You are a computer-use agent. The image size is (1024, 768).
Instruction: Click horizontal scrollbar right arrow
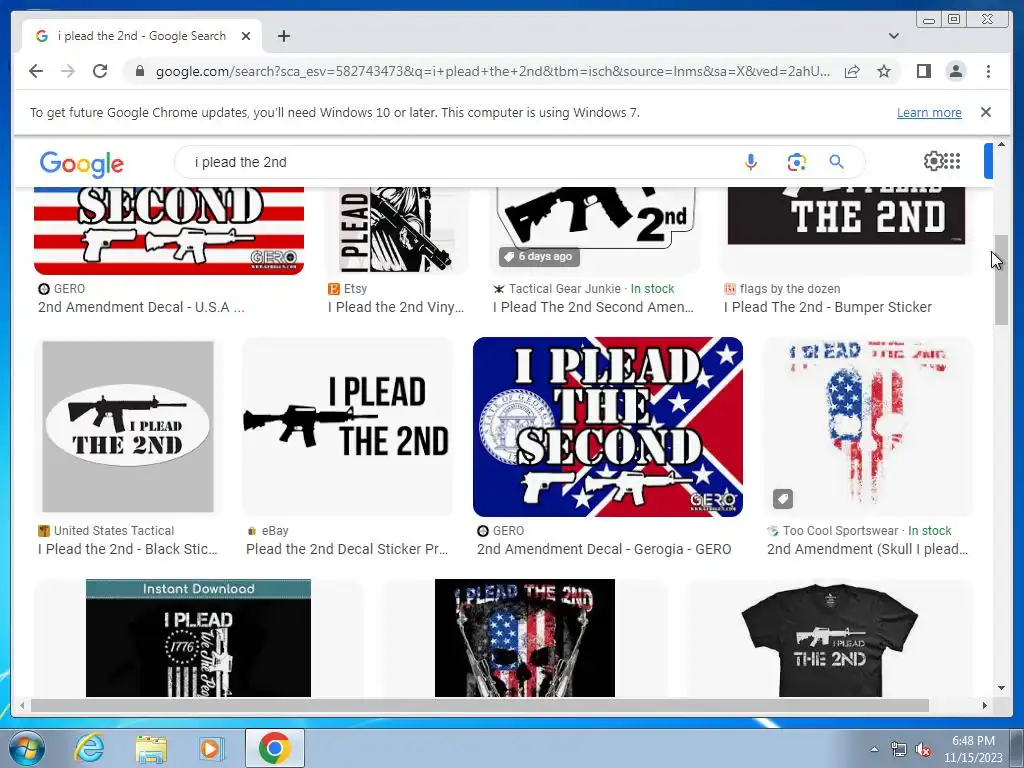pyautogui.click(x=985, y=705)
